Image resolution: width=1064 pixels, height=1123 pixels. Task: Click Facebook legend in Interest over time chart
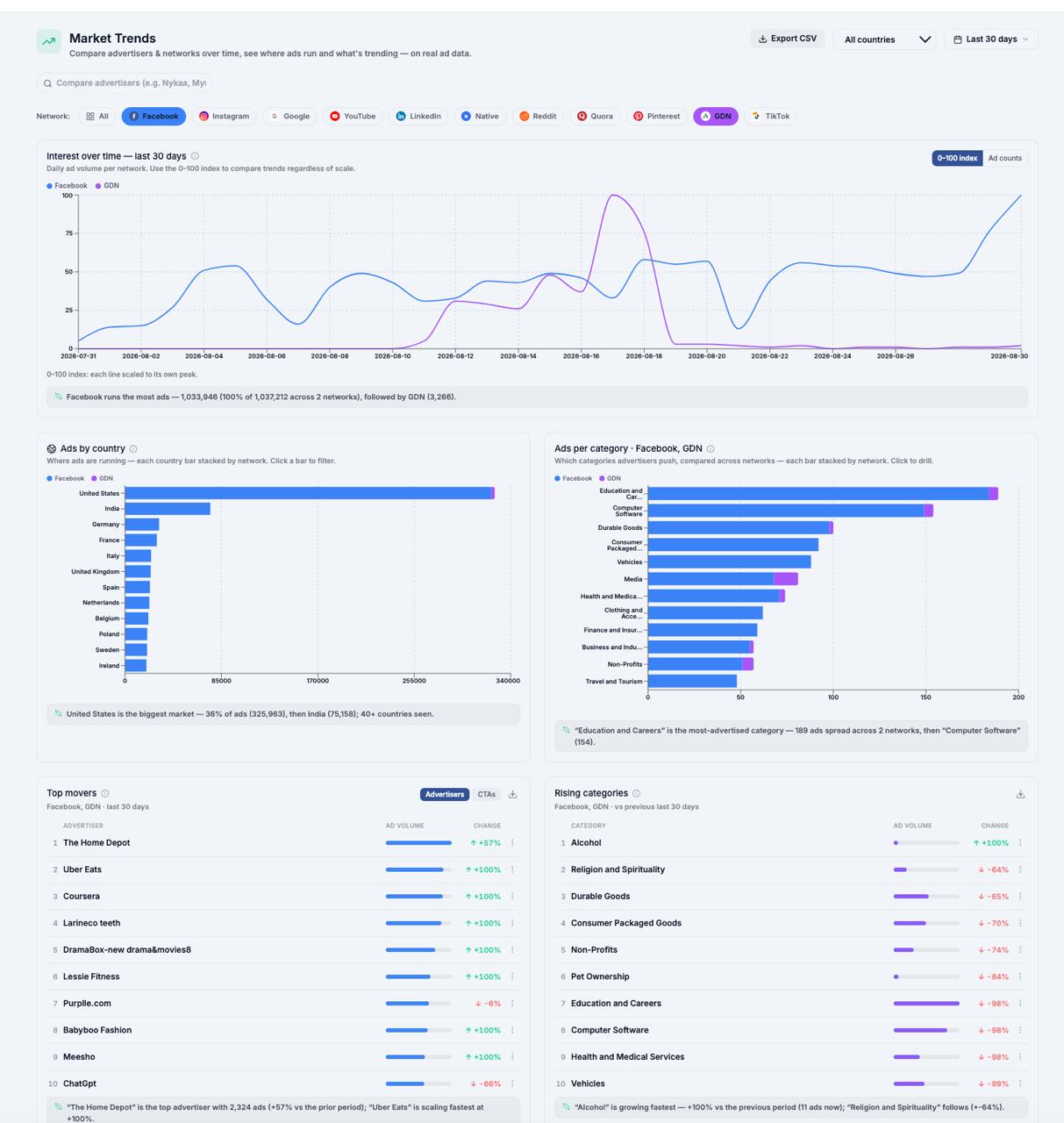click(68, 186)
